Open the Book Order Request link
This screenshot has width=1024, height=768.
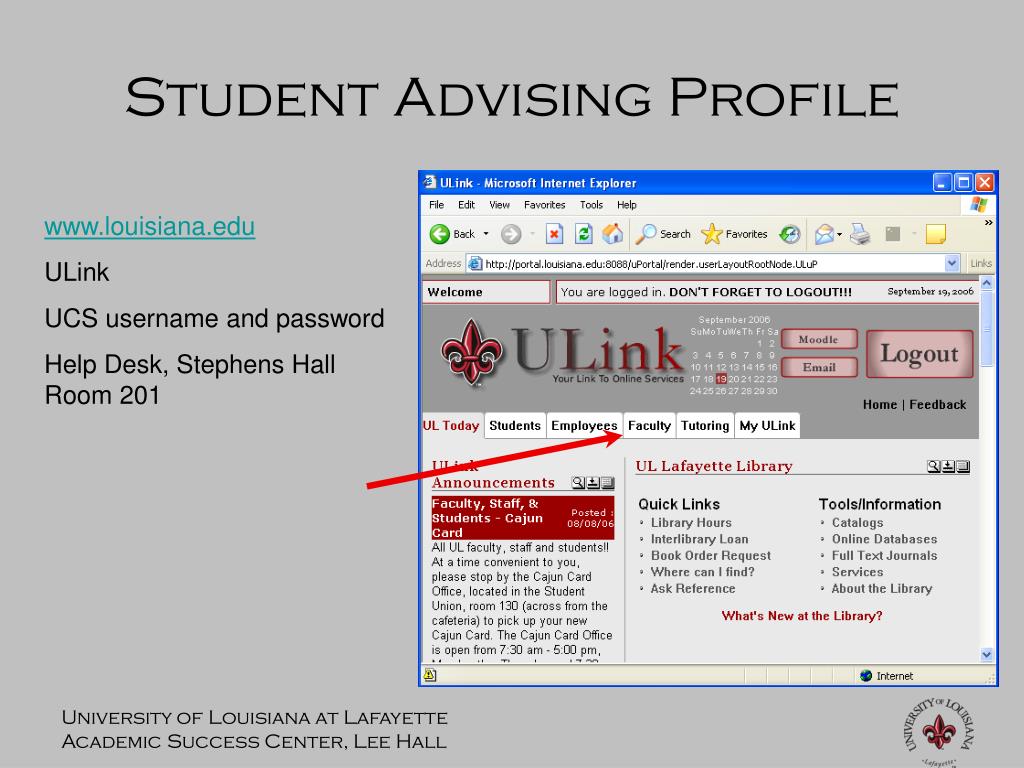(711, 555)
